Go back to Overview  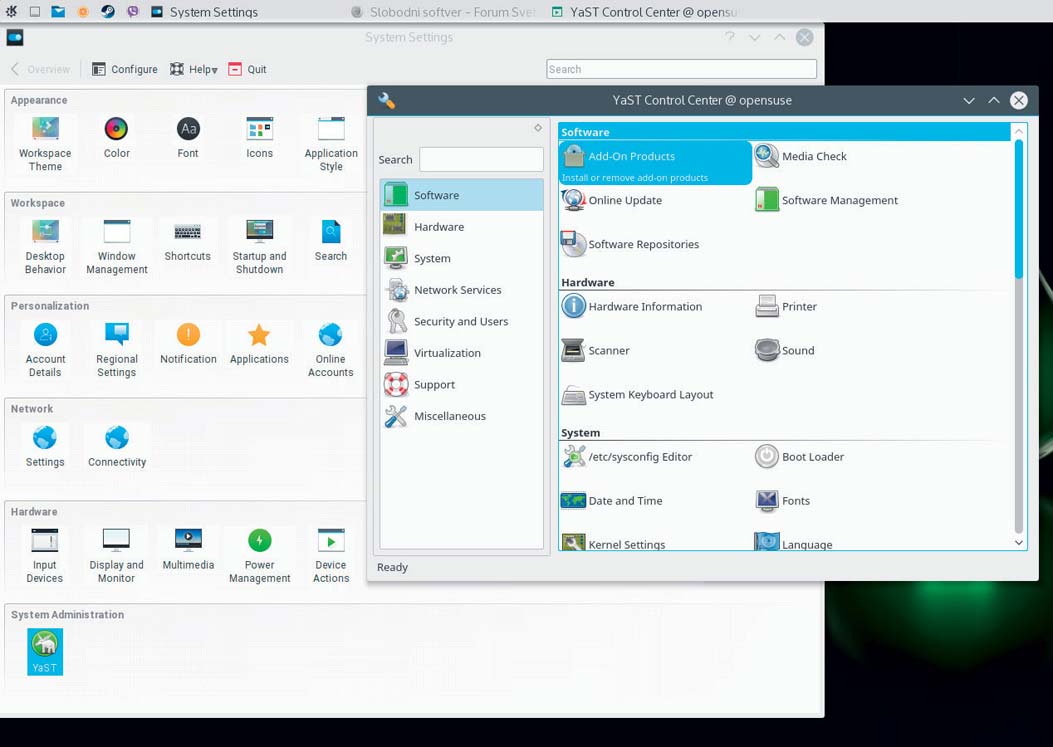40,69
